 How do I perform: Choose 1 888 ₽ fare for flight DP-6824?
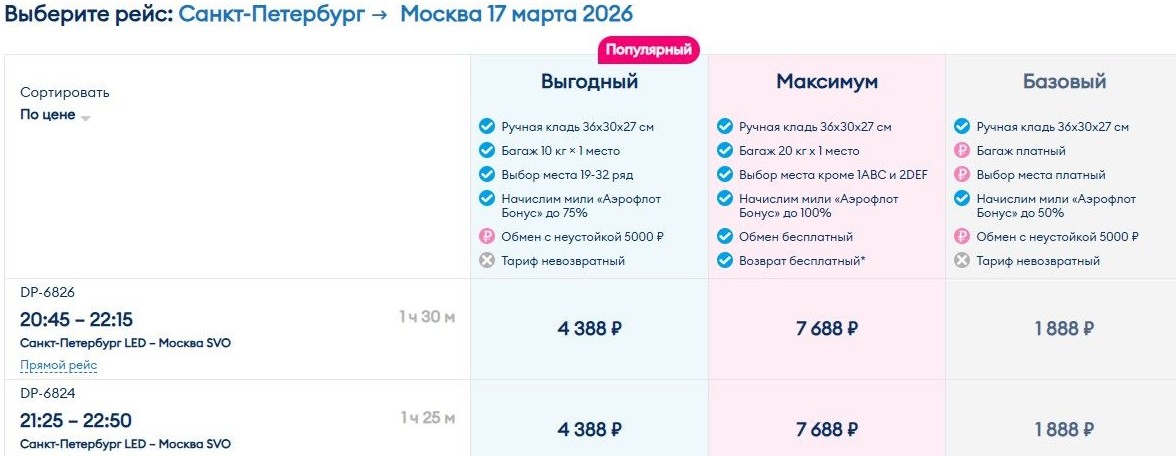[x=1064, y=429]
